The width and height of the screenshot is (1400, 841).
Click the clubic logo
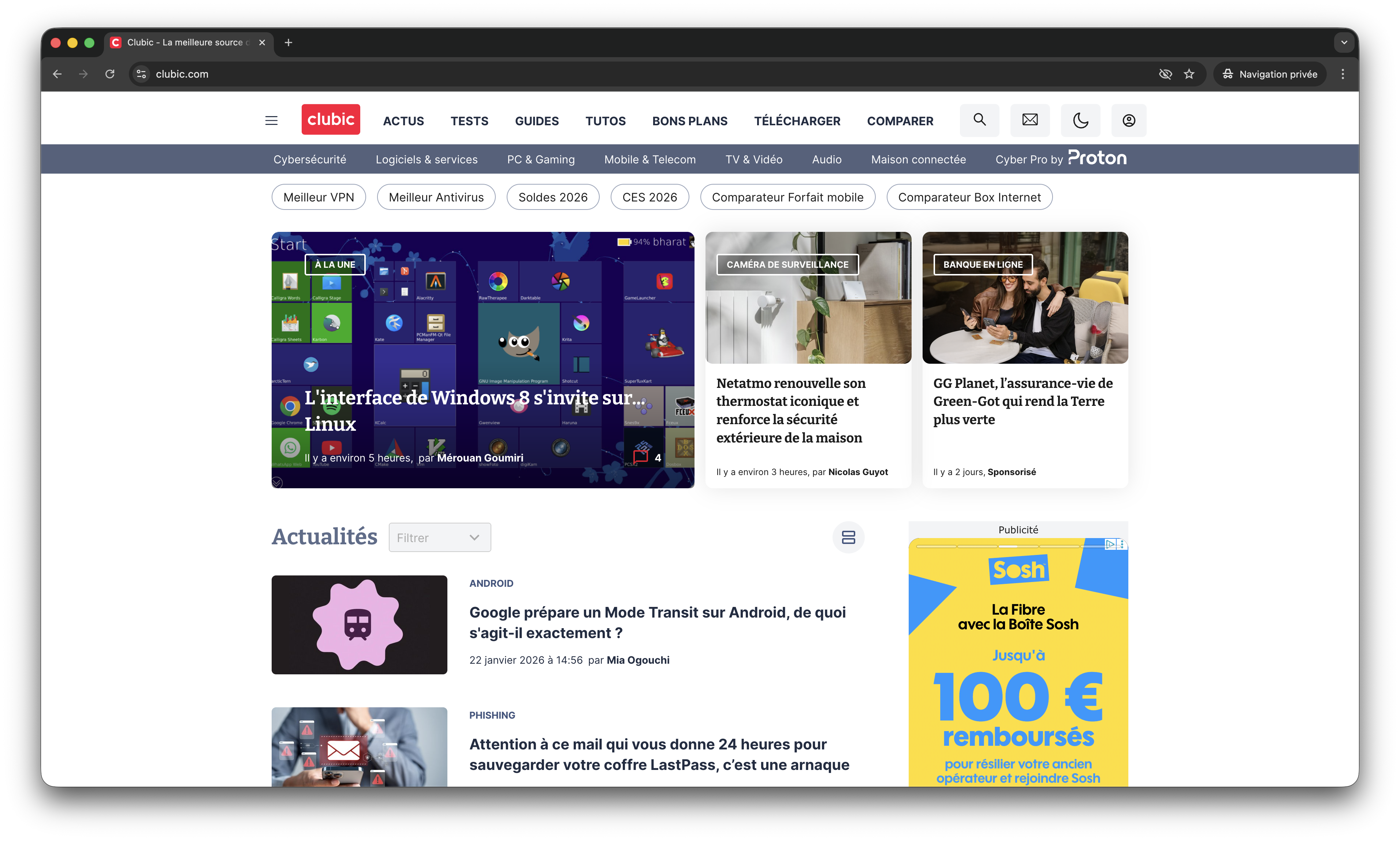[331, 119]
